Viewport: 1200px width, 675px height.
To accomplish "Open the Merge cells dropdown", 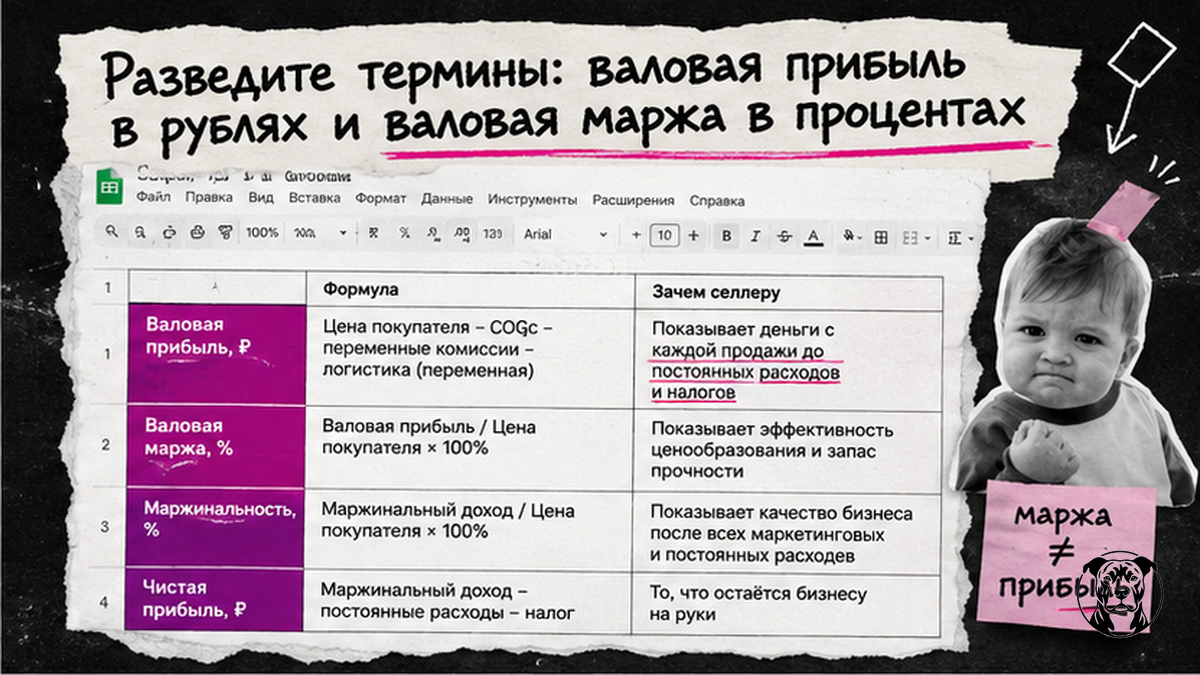I will tap(915, 239).
